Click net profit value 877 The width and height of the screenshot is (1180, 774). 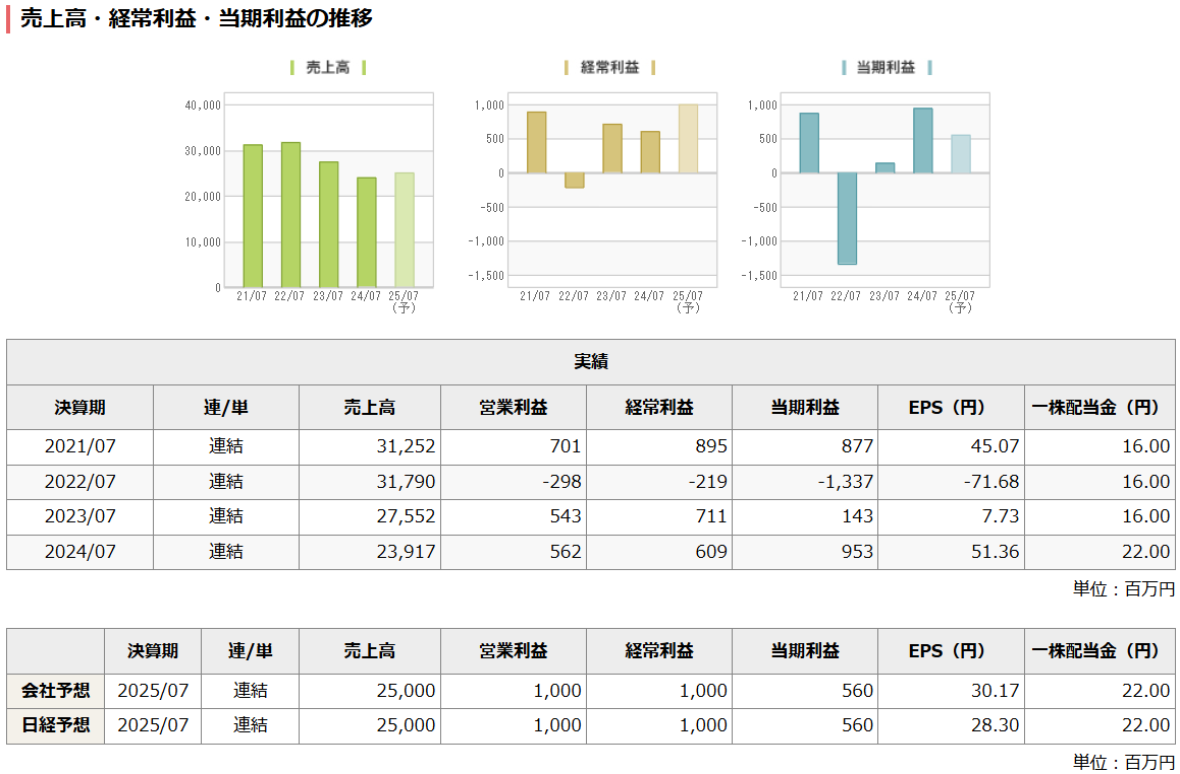click(x=857, y=446)
